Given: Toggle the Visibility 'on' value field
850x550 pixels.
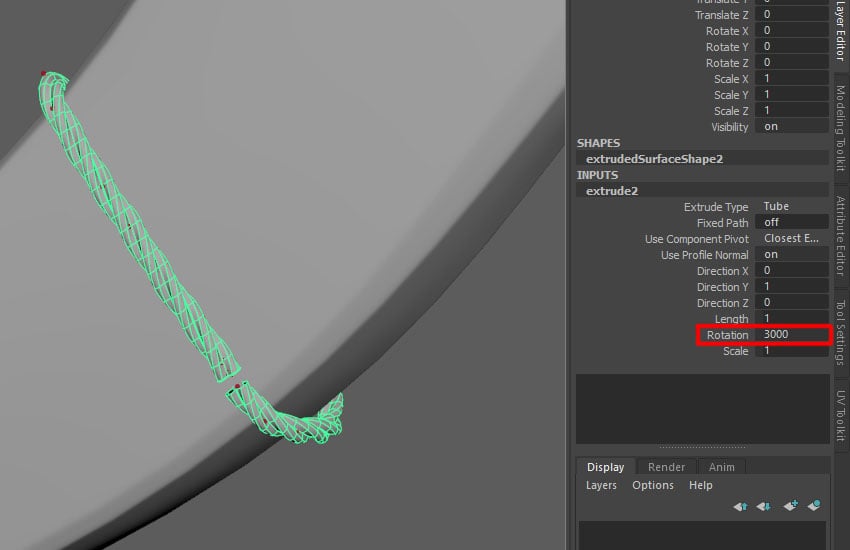Looking at the screenshot, I should pyautogui.click(x=791, y=126).
